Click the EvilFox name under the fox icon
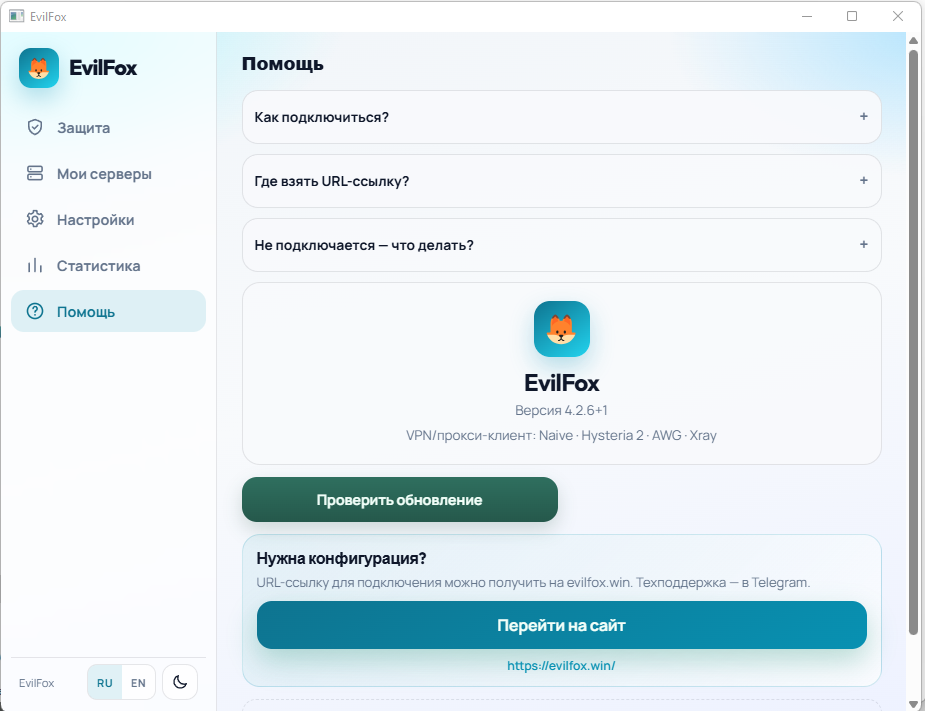The image size is (925, 711). (562, 383)
